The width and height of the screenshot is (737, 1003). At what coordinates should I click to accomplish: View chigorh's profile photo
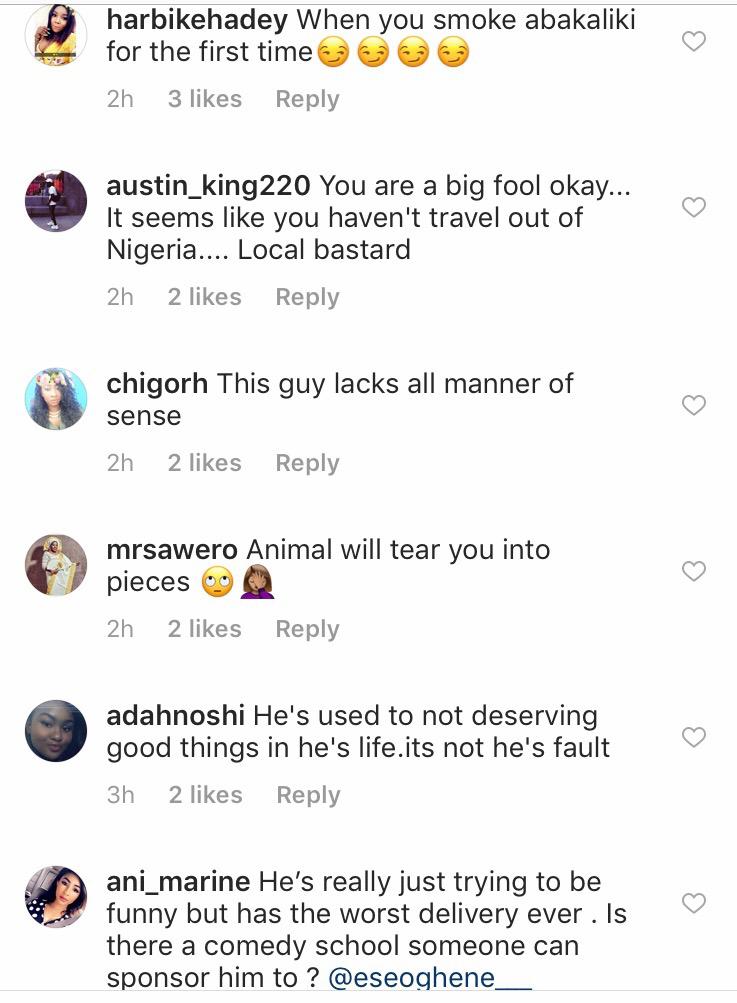coord(55,399)
